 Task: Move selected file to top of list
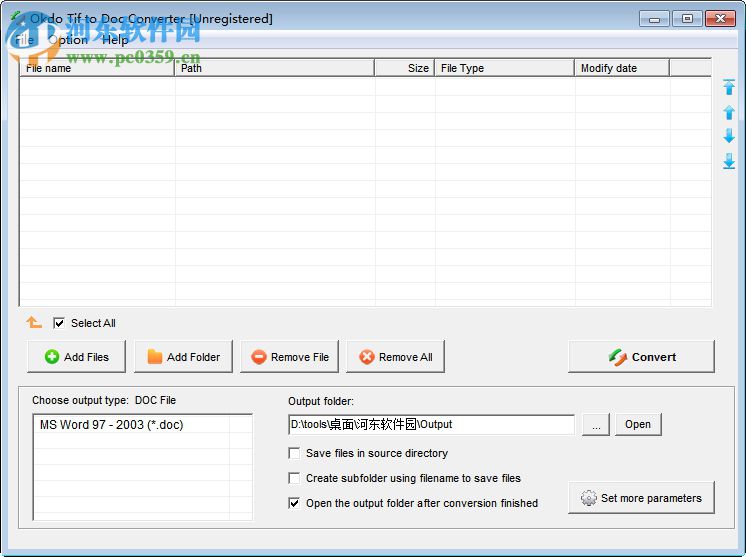[728, 87]
